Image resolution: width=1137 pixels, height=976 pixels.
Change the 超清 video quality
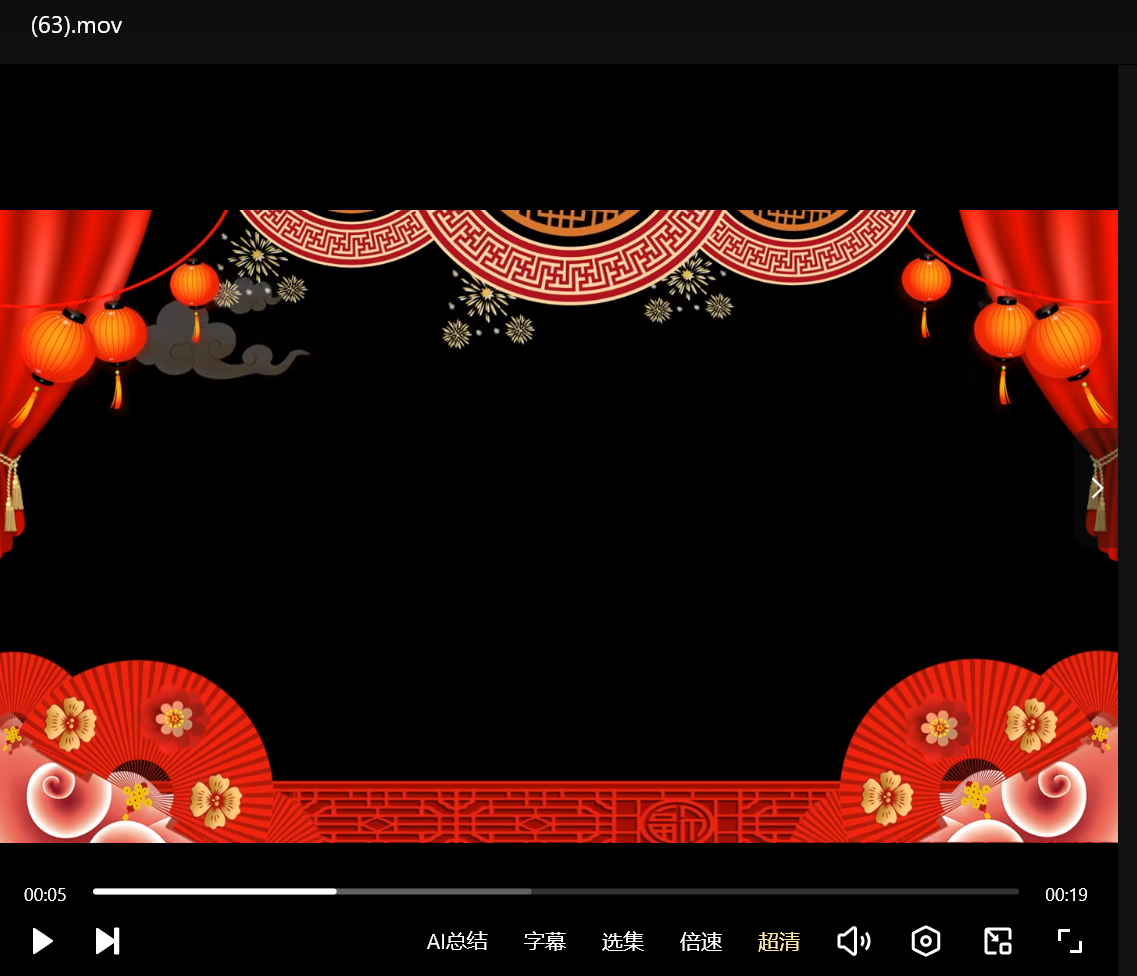(x=779, y=941)
